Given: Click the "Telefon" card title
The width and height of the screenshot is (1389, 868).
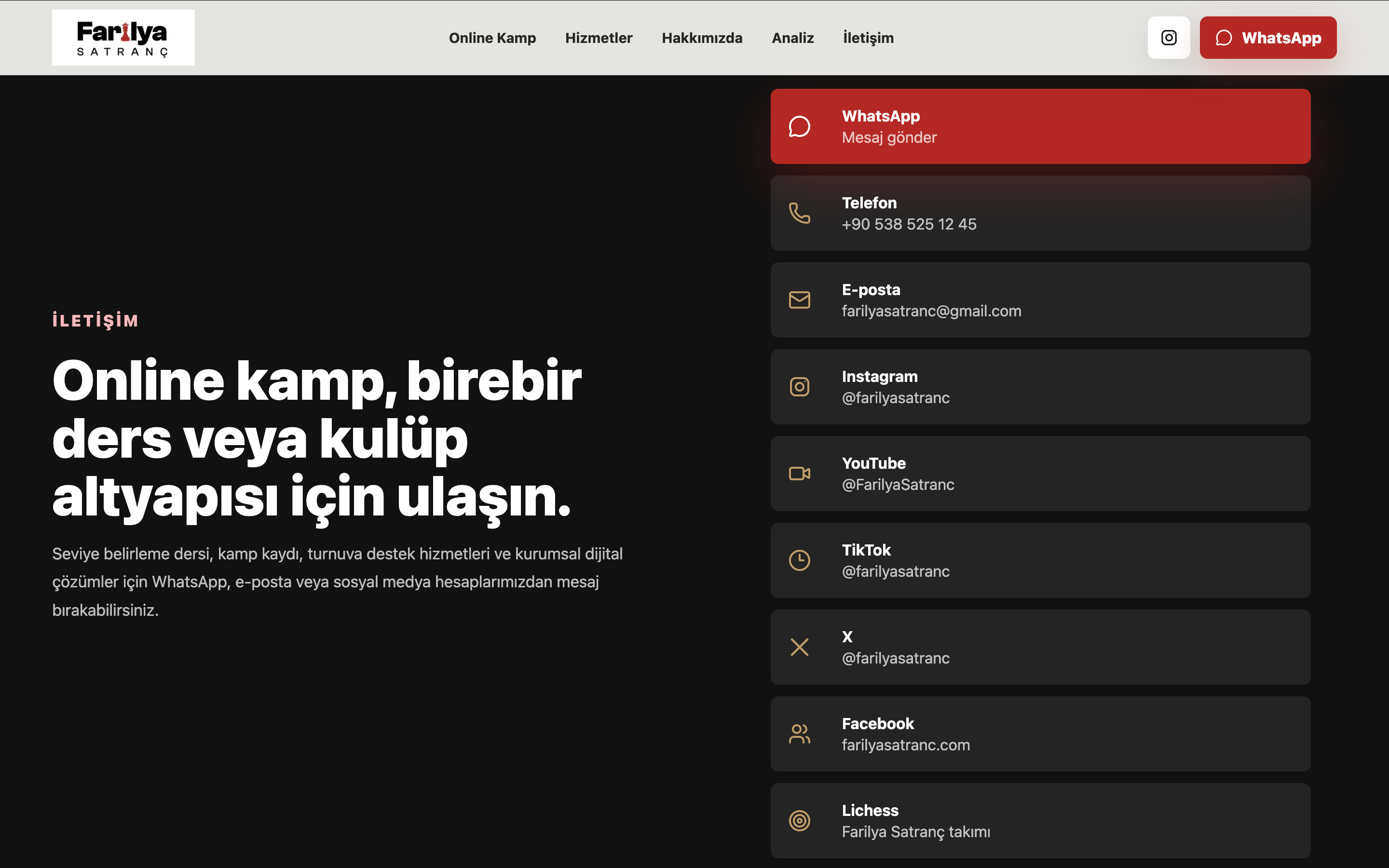Looking at the screenshot, I should [869, 203].
